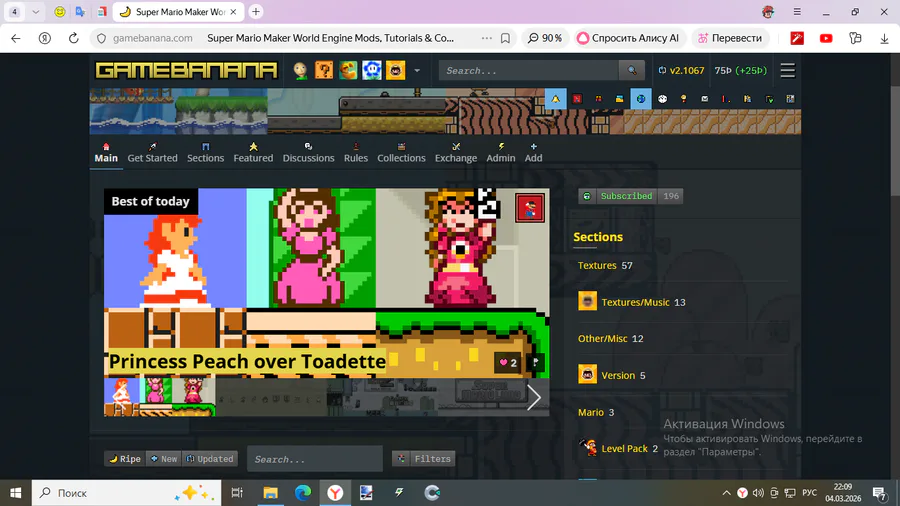Open the Level Pack section link
900x506 pixels.
624,449
